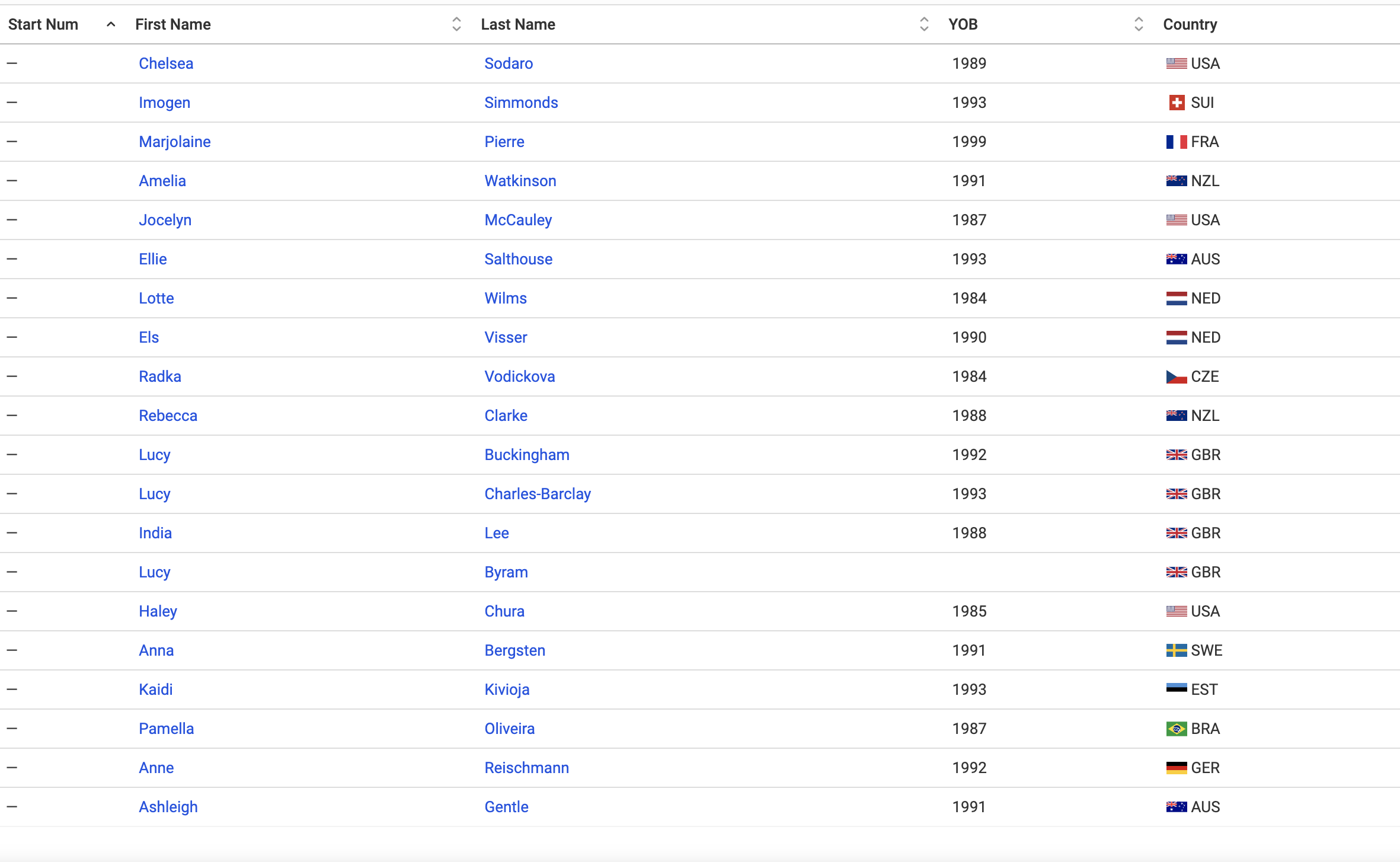This screenshot has height=862, width=1400.
Task: Sort by Start Num column arrow
Action: click(x=111, y=24)
